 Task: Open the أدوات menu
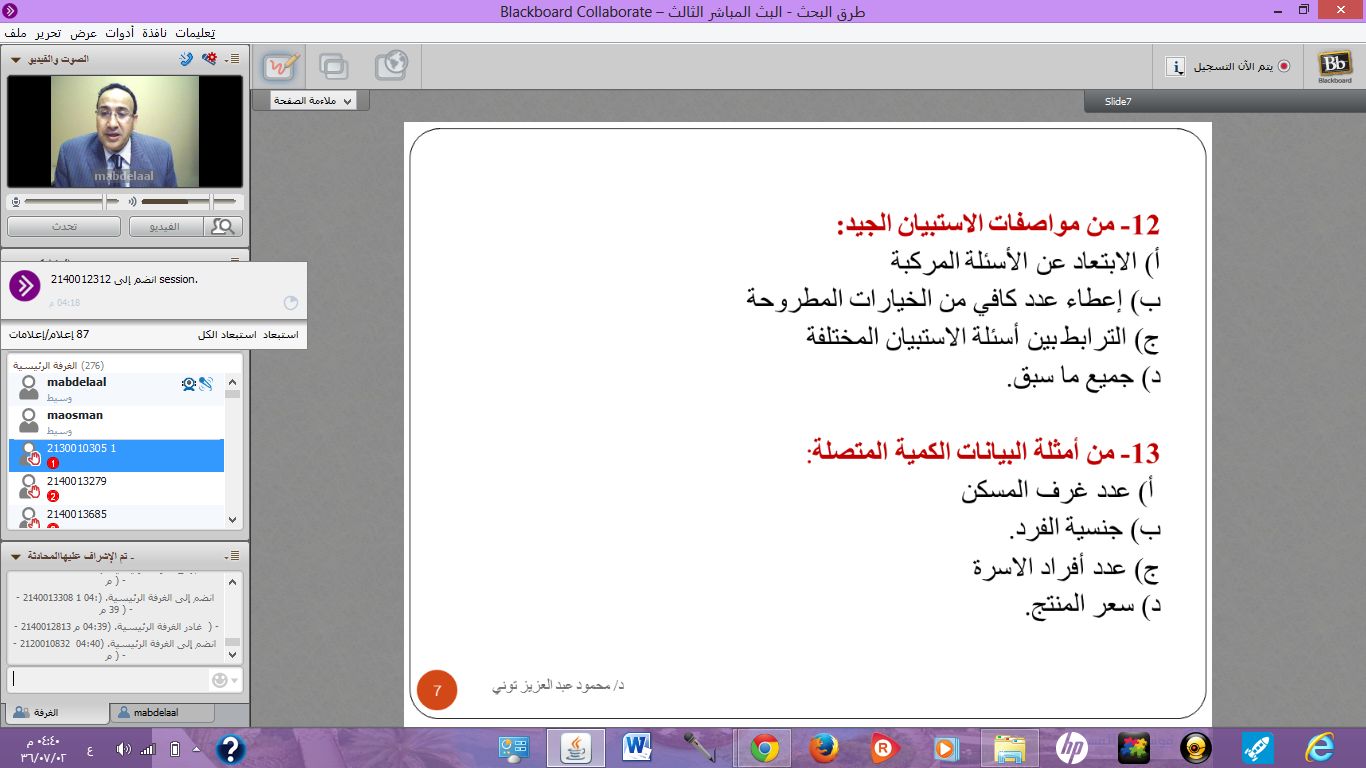[x=118, y=32]
